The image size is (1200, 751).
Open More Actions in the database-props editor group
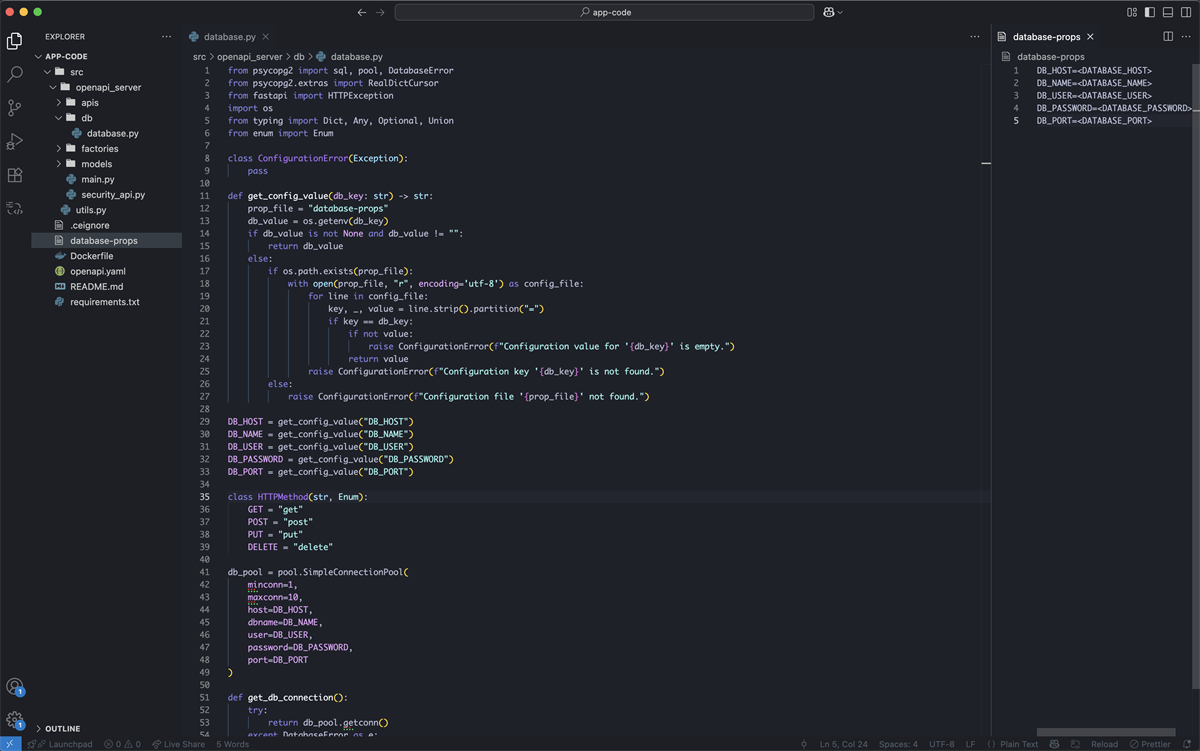tap(1185, 37)
